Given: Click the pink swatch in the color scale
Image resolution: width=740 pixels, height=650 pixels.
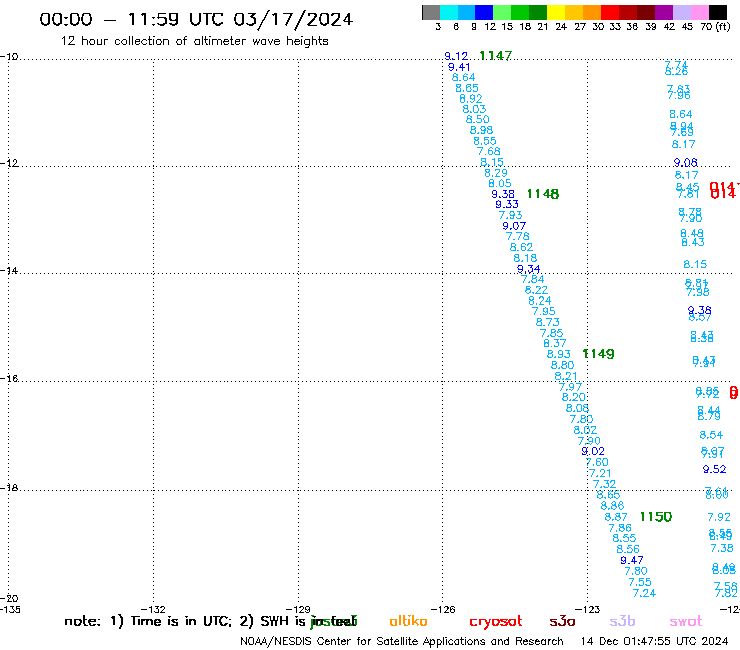Looking at the screenshot, I should pos(699,12).
